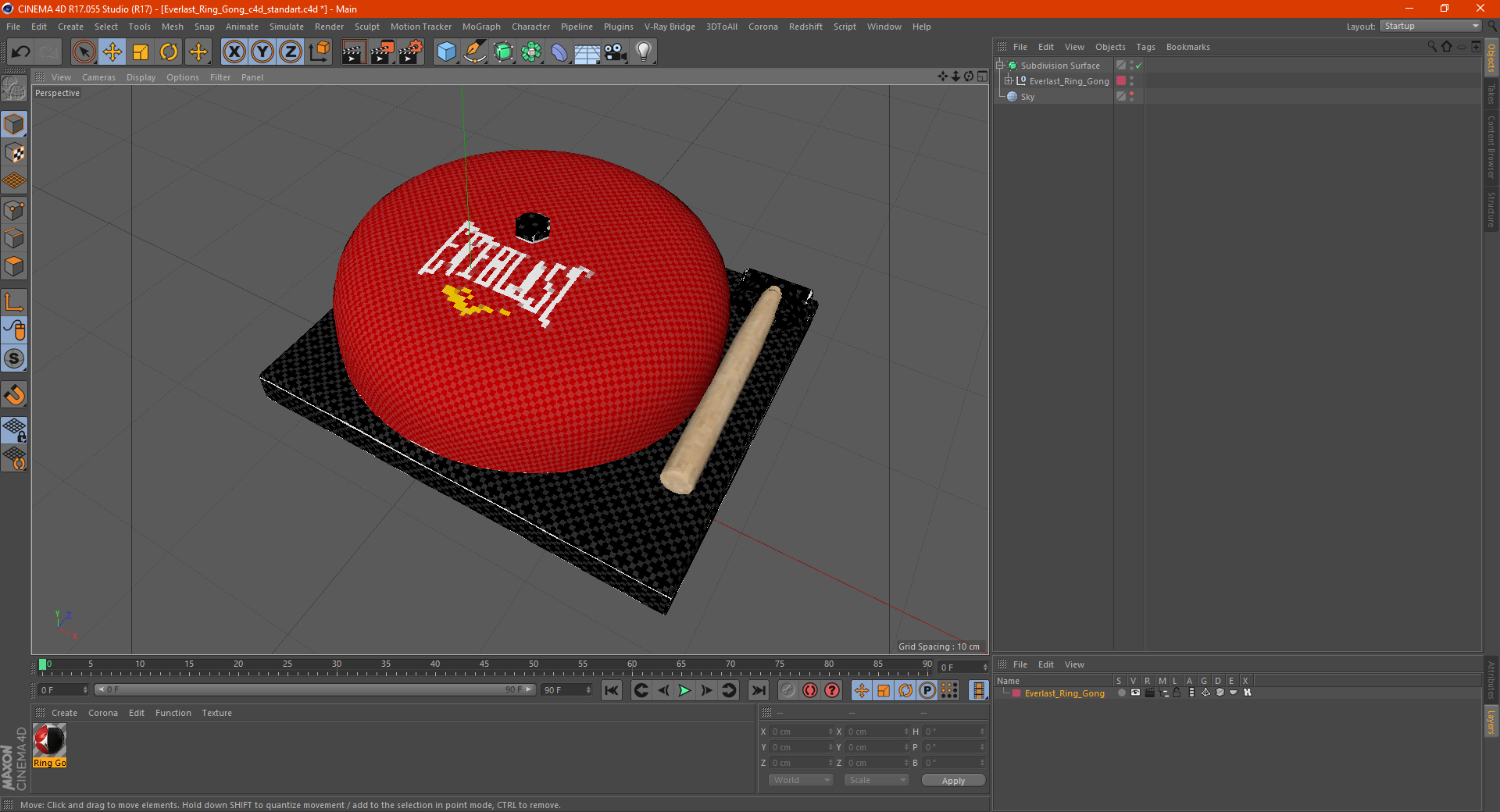Switch to Model mode
Viewport: 1500px width, 812px height.
[x=14, y=124]
